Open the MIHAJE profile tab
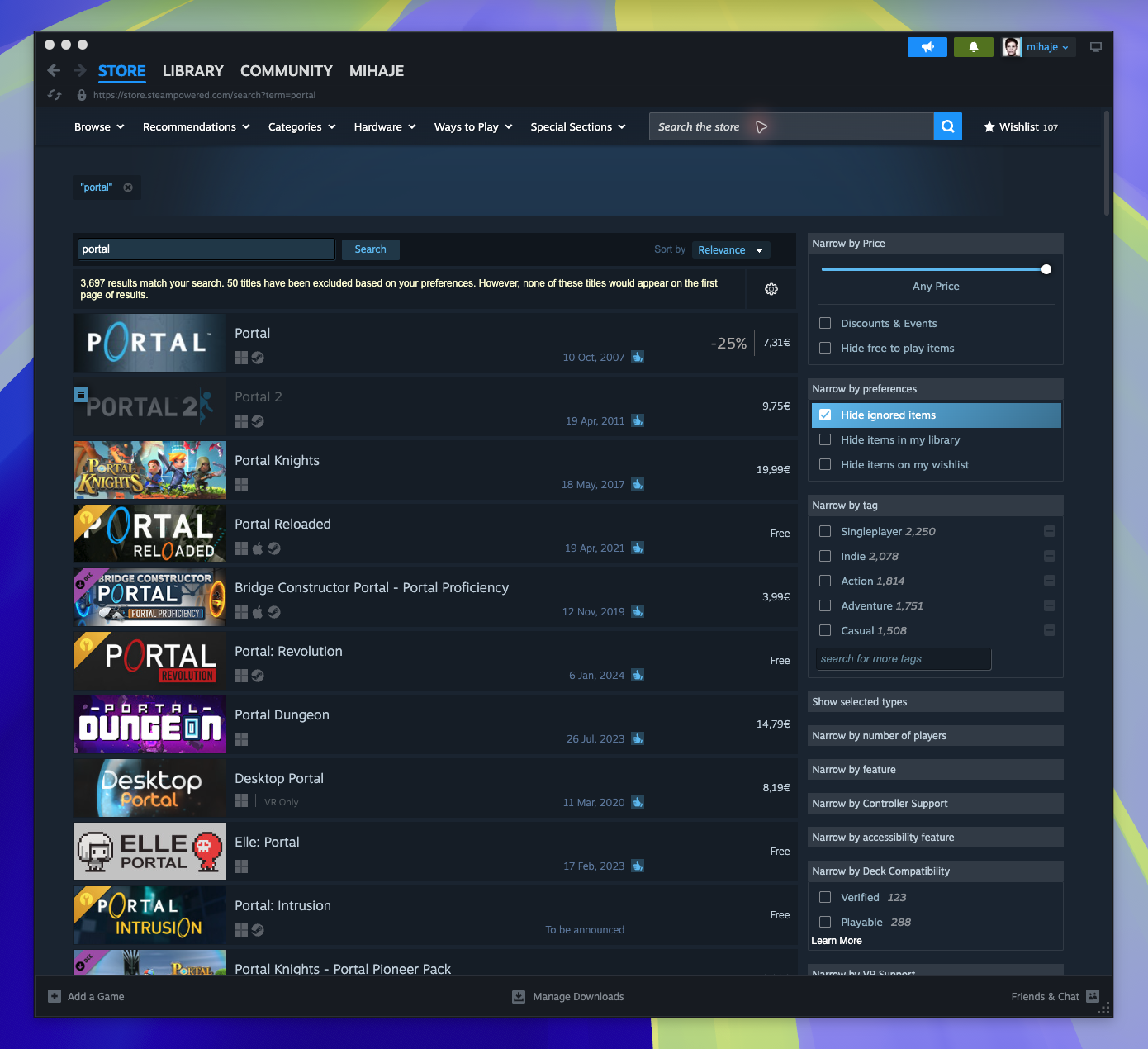The height and width of the screenshot is (1049, 1148). point(377,71)
